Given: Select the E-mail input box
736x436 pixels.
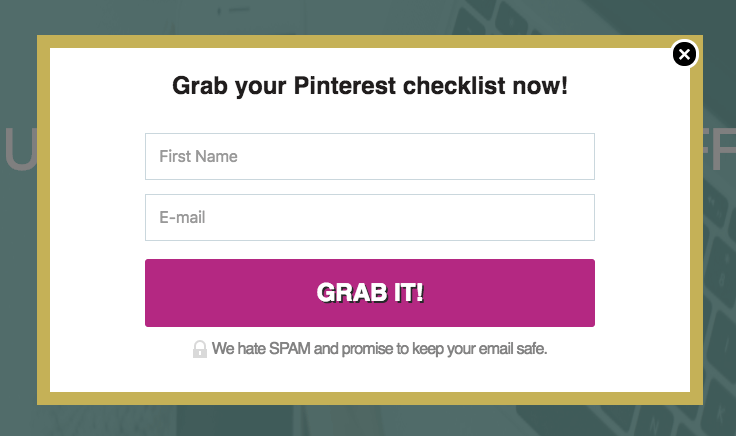Looking at the screenshot, I should coord(370,217).
